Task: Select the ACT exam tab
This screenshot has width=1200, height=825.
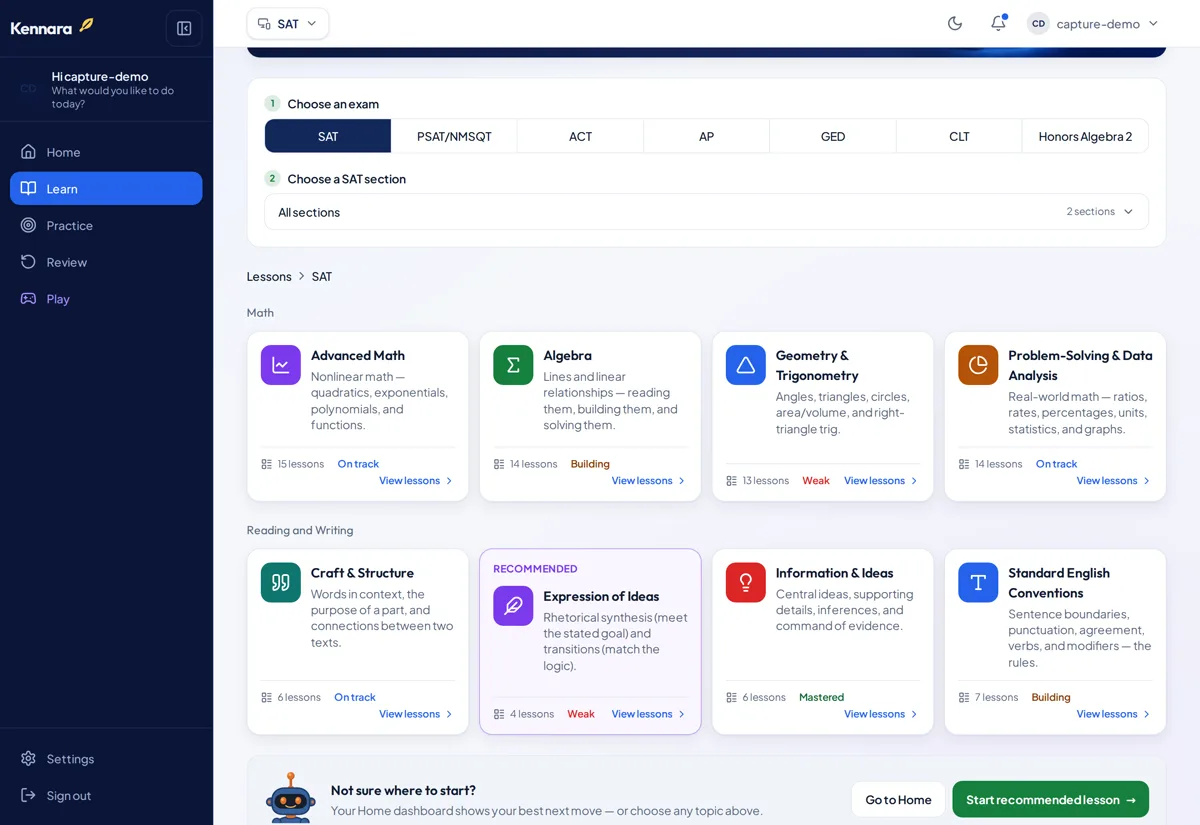Action: (x=580, y=136)
